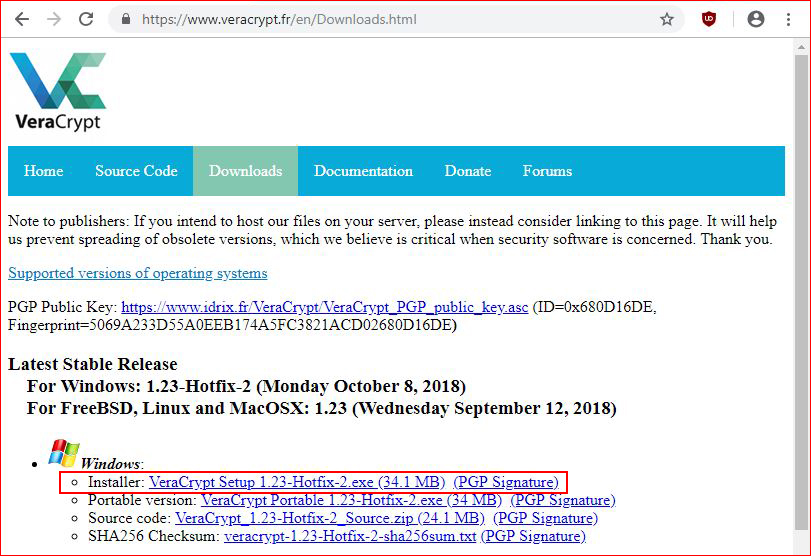Open the uBlock Origin extension icon
This screenshot has height=556, width=811.
709,19
